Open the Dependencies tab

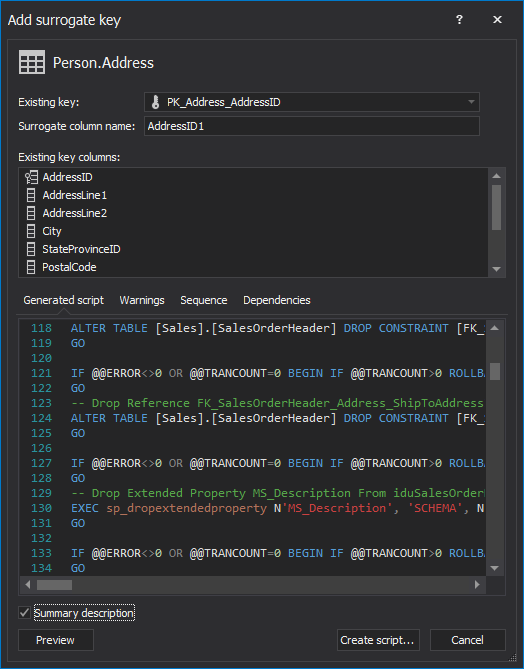pyautogui.click(x=277, y=300)
